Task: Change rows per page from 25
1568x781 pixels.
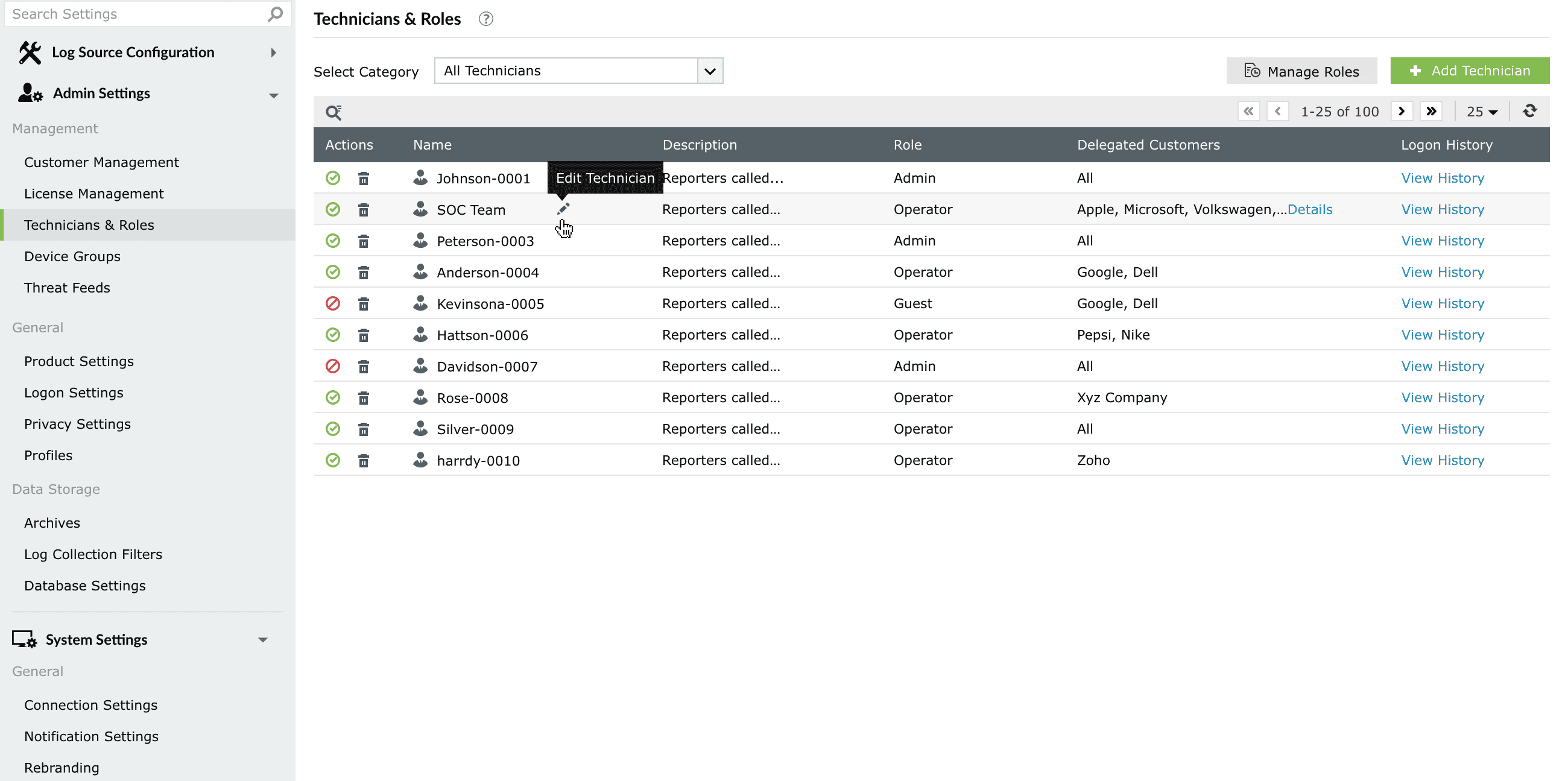Action: pos(1482,112)
